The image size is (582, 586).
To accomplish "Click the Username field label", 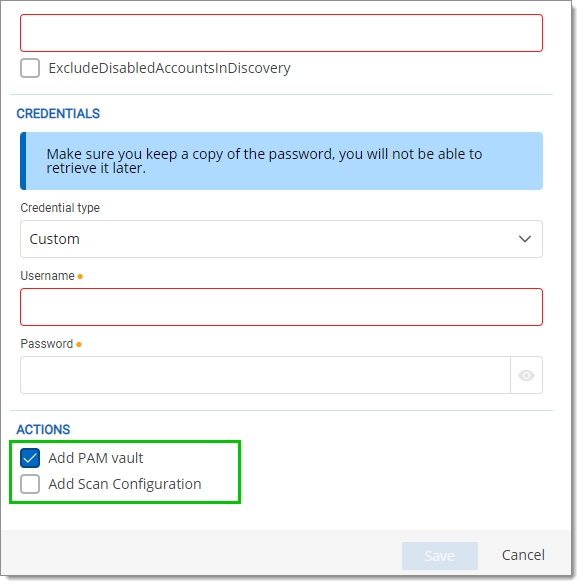I will click(x=47, y=276).
